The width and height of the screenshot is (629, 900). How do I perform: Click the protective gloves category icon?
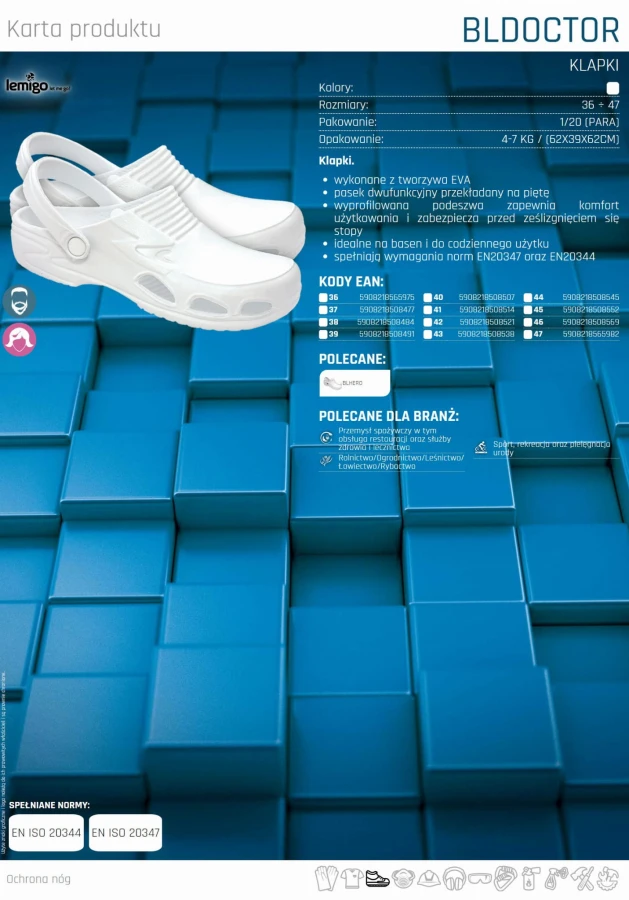coord(327,879)
